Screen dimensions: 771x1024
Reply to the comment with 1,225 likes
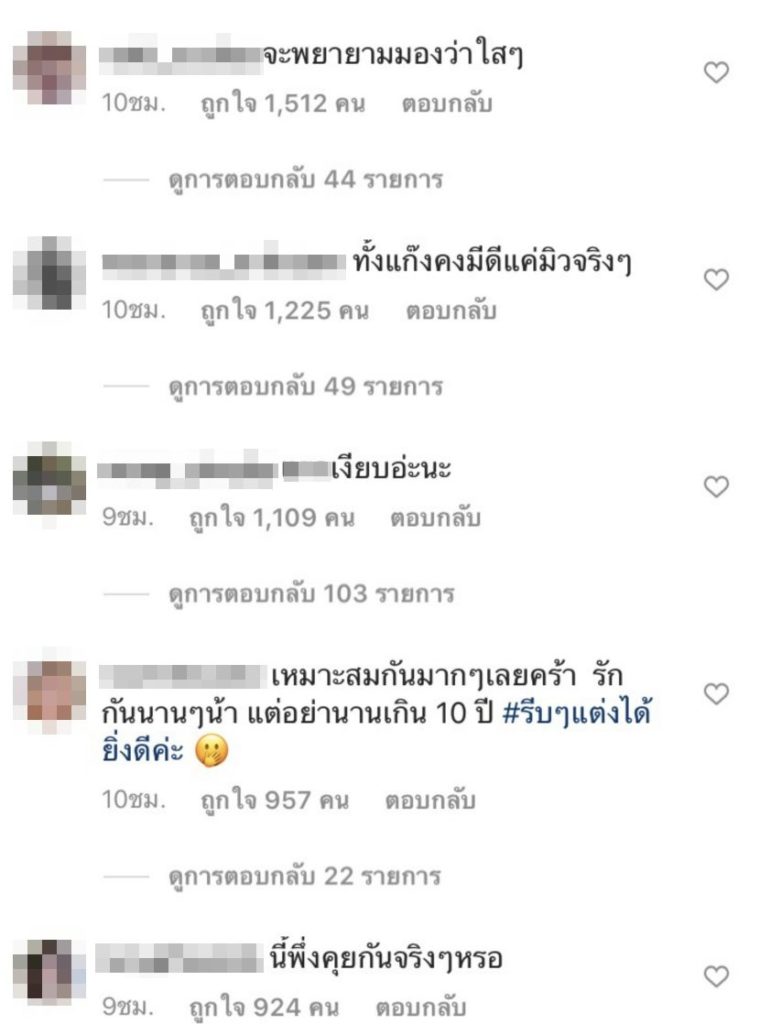(x=451, y=311)
